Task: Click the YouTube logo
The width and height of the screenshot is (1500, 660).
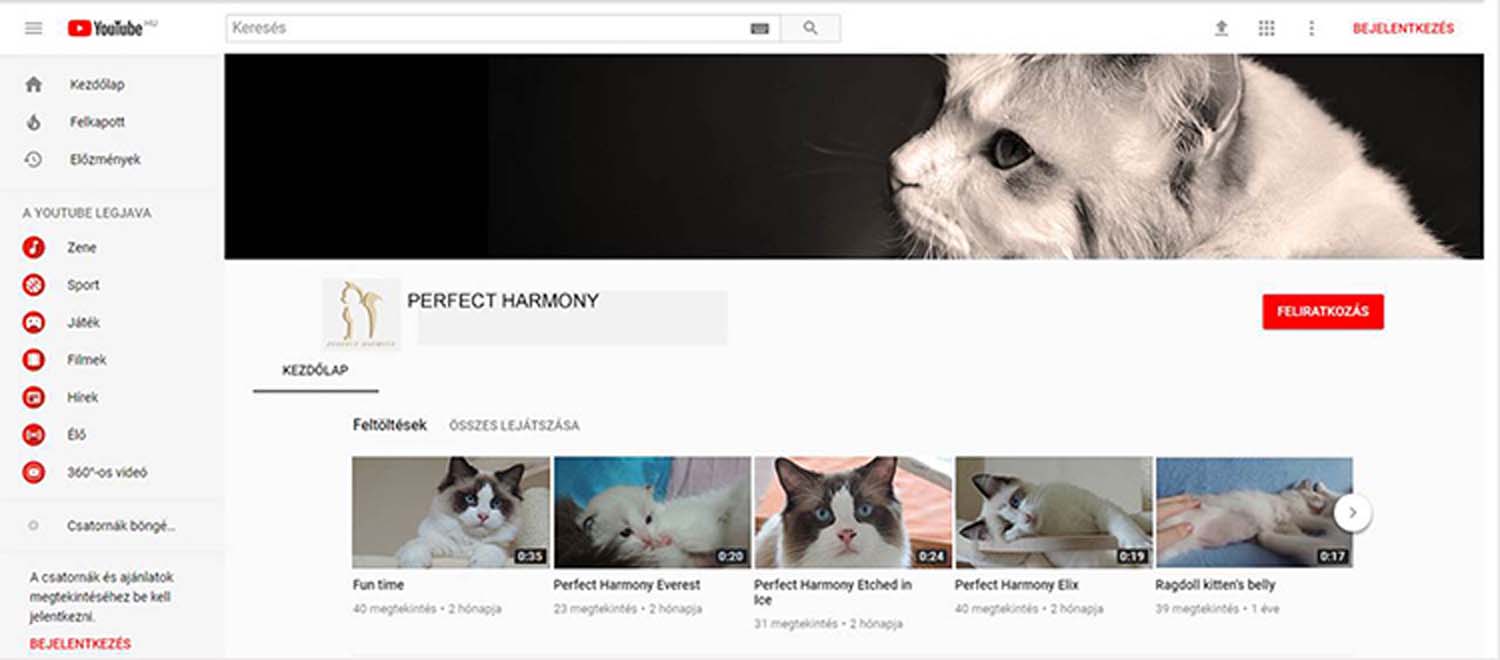Action: click(106, 28)
